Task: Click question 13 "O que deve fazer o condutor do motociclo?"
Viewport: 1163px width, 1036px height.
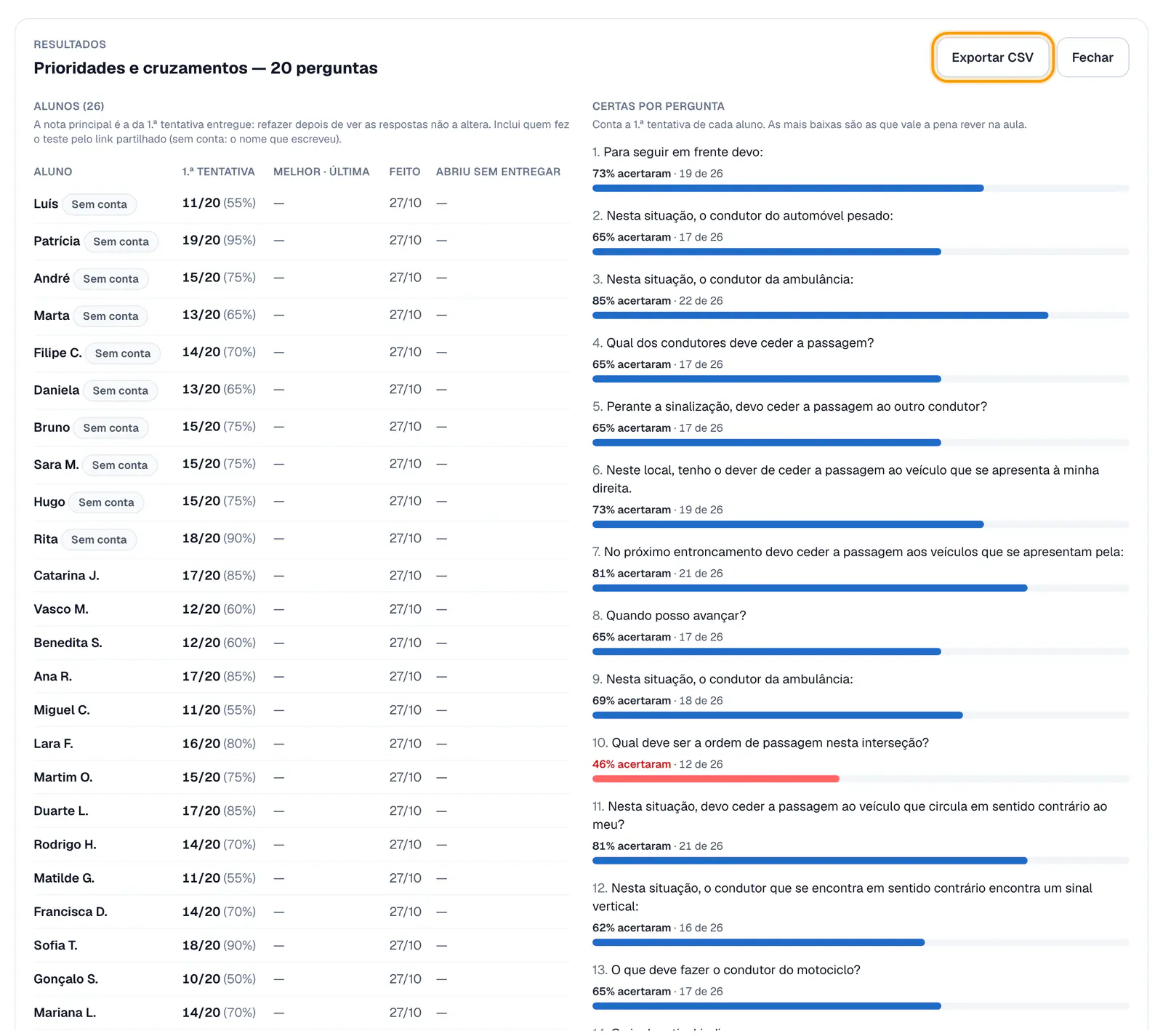Action: coord(726,970)
